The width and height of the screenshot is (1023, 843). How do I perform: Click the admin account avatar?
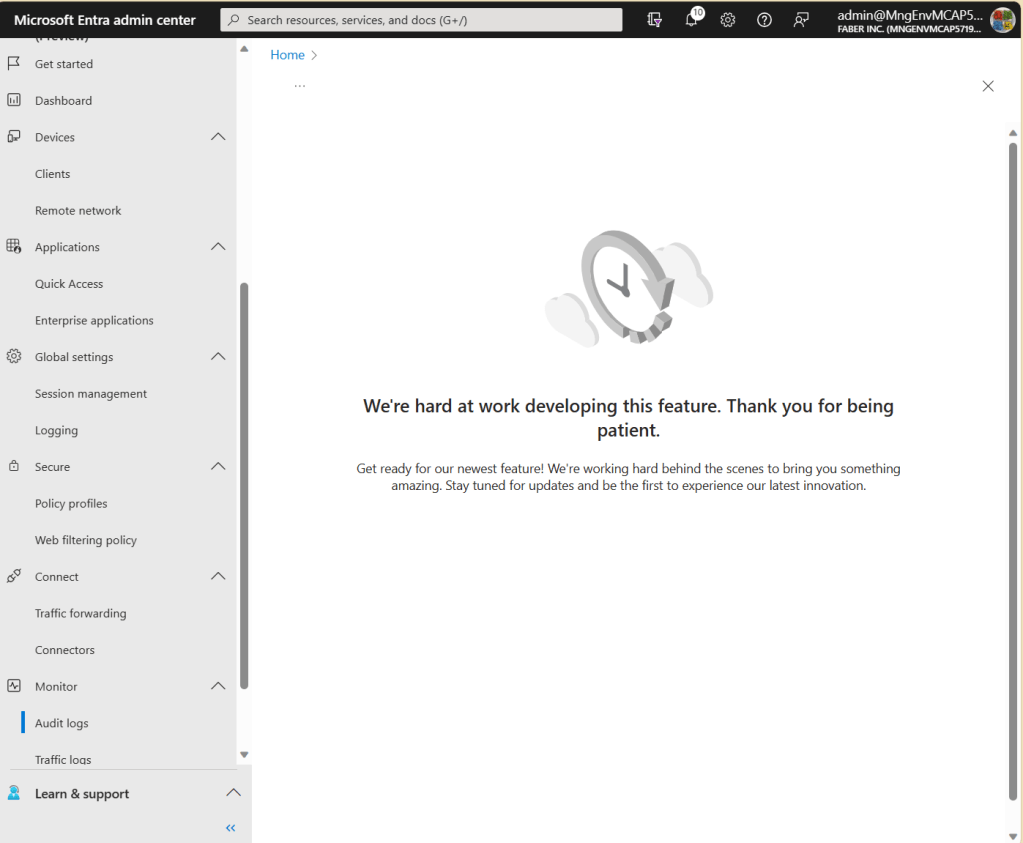(1002, 20)
